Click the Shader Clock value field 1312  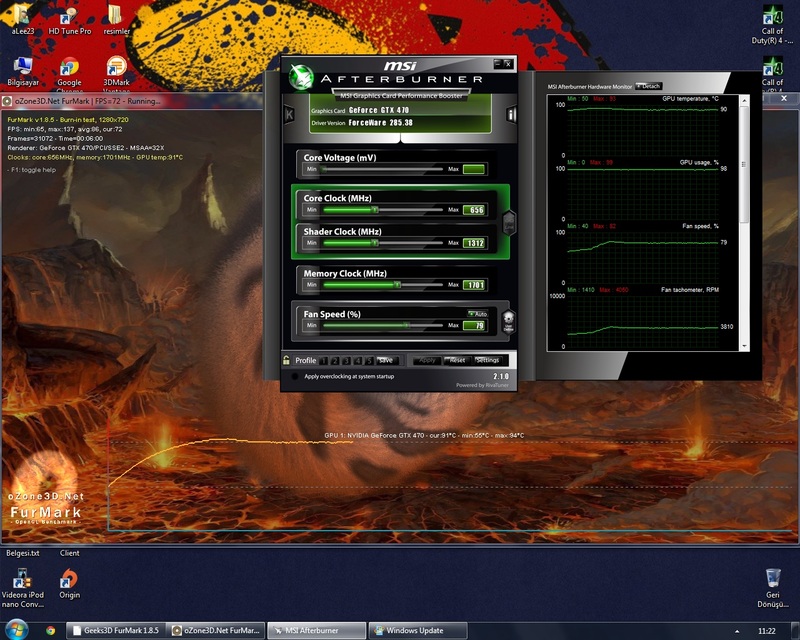(x=474, y=243)
